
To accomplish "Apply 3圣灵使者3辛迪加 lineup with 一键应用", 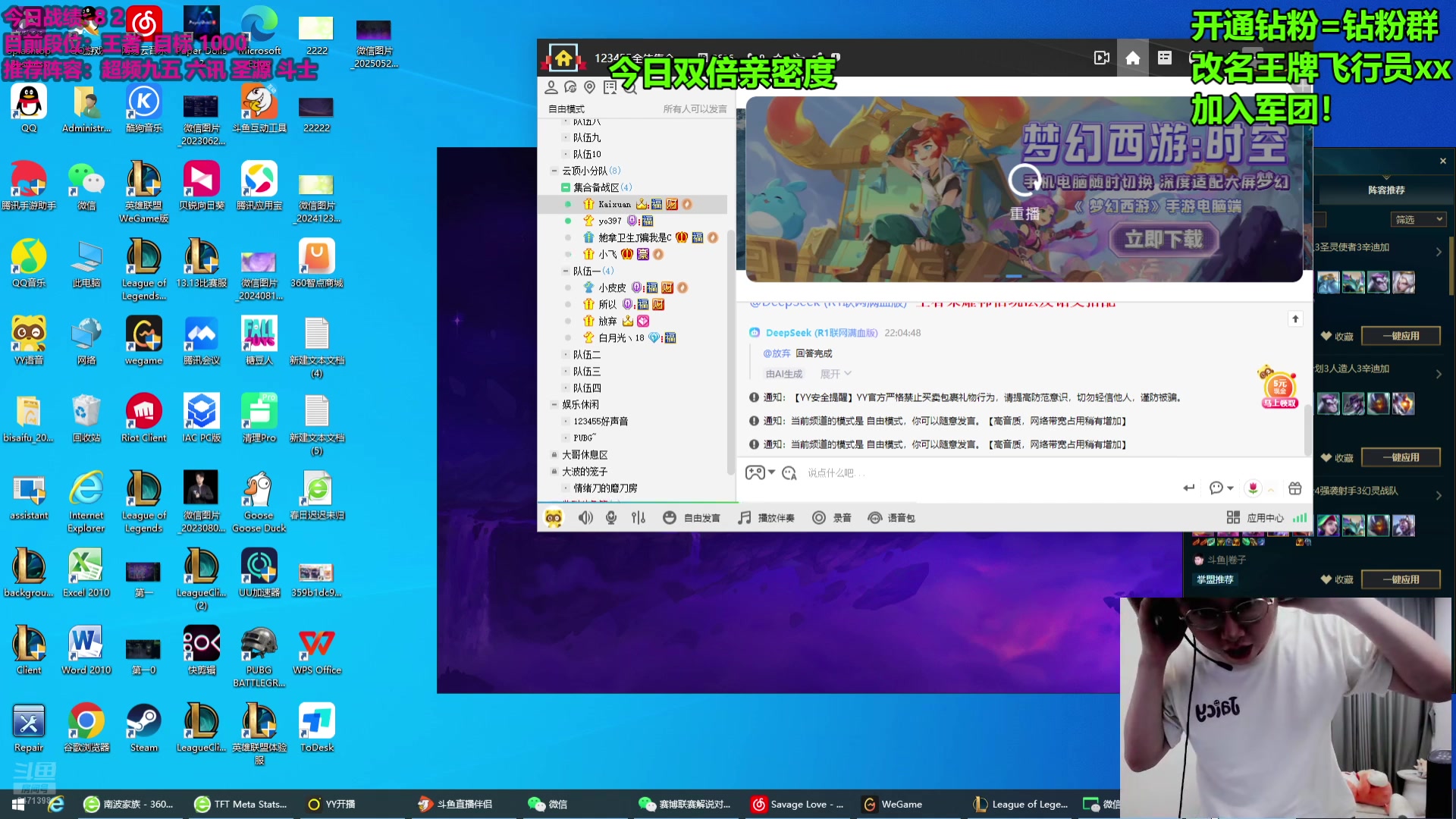I will [x=1401, y=336].
